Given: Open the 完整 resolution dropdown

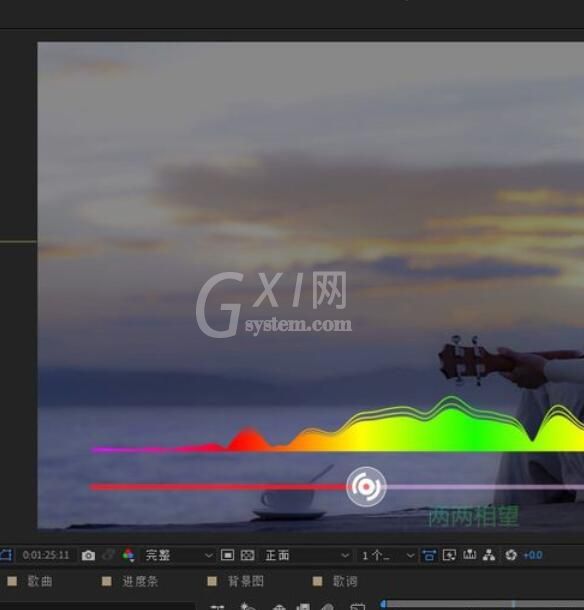Looking at the screenshot, I should point(179,555).
